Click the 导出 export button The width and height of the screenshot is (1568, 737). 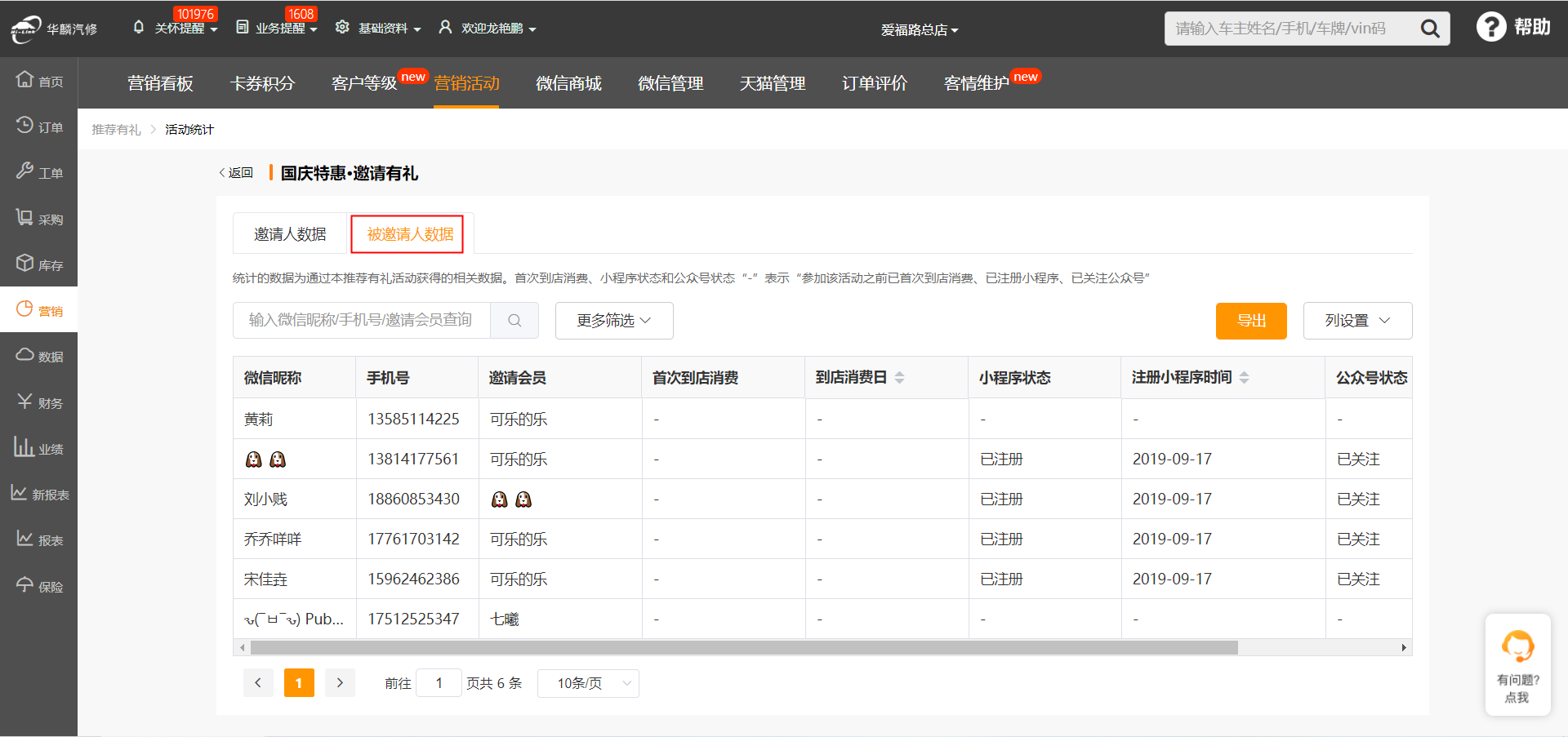(x=1251, y=321)
